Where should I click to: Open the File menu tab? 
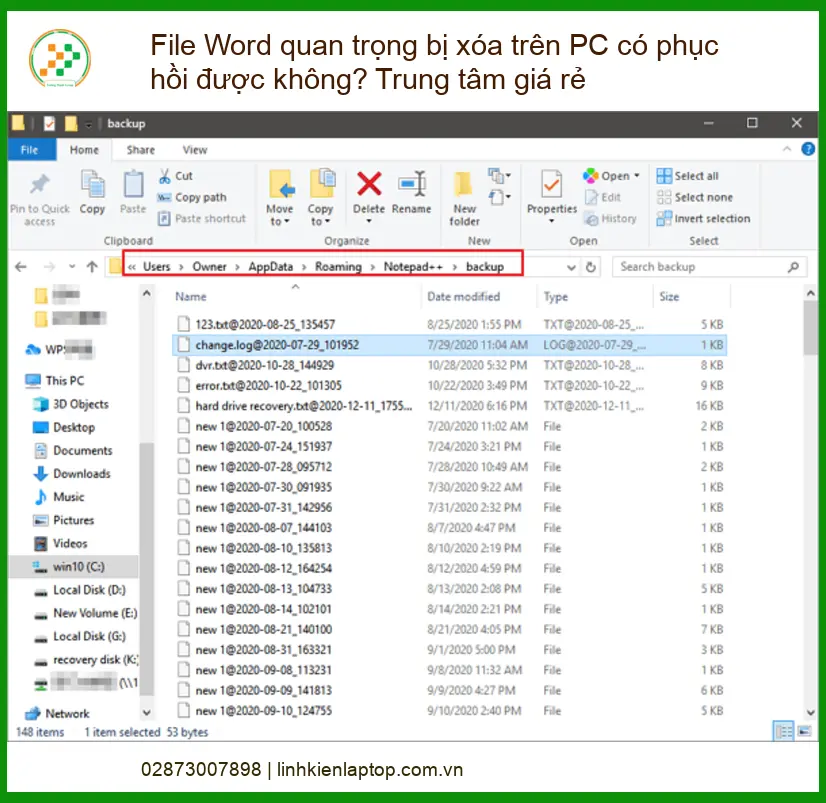[x=30, y=150]
